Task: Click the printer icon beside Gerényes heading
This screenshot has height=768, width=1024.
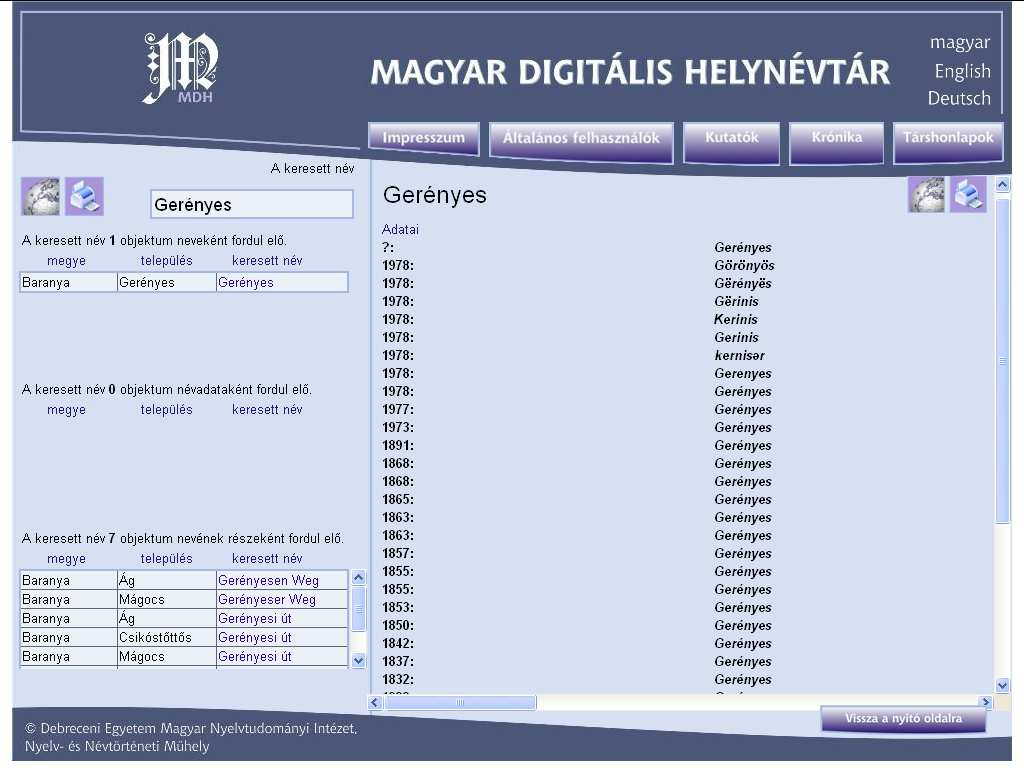Action: tap(968, 195)
